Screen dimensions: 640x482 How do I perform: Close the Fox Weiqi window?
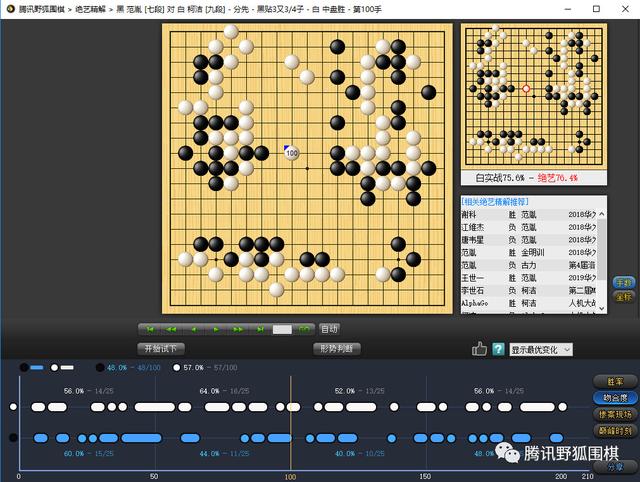tap(625, 9)
